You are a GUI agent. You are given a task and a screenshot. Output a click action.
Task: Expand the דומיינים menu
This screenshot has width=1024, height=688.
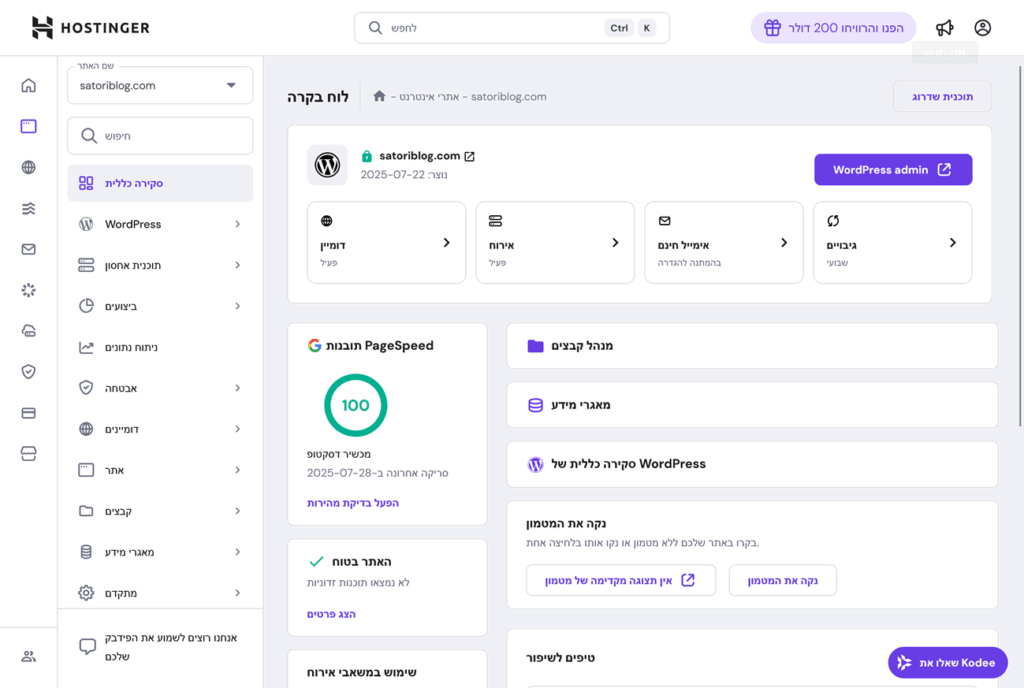[x=160, y=429]
